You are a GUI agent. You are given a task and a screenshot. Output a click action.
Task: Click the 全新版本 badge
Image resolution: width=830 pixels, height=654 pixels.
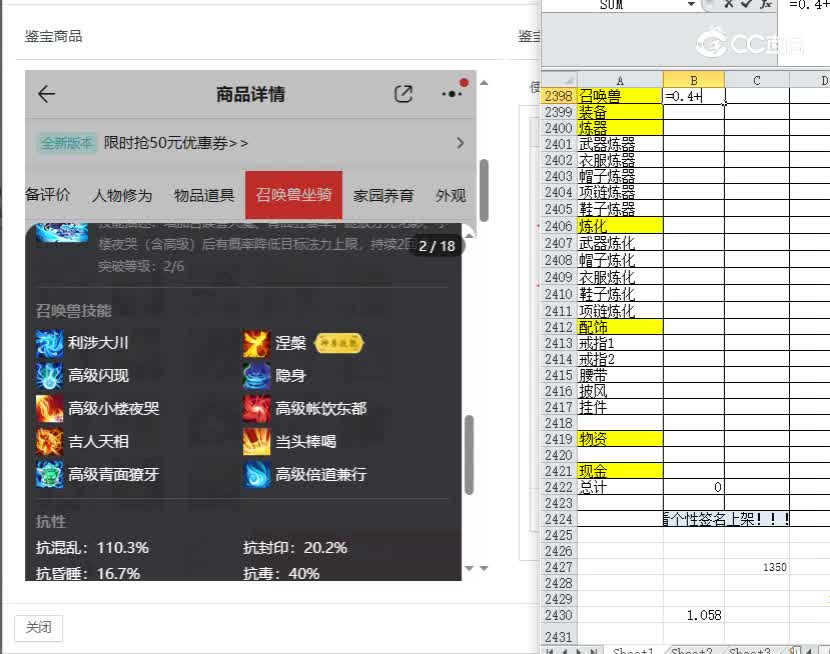pyautogui.click(x=67, y=143)
